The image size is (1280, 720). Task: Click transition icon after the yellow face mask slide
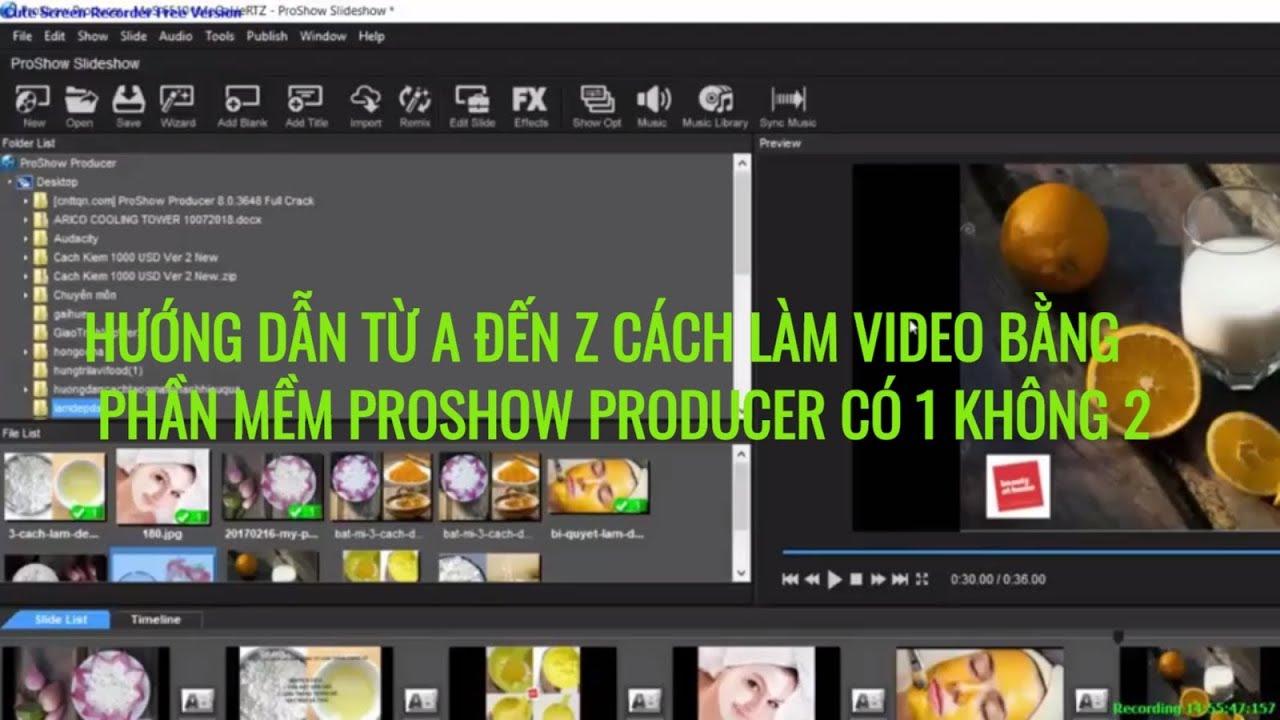(1090, 701)
